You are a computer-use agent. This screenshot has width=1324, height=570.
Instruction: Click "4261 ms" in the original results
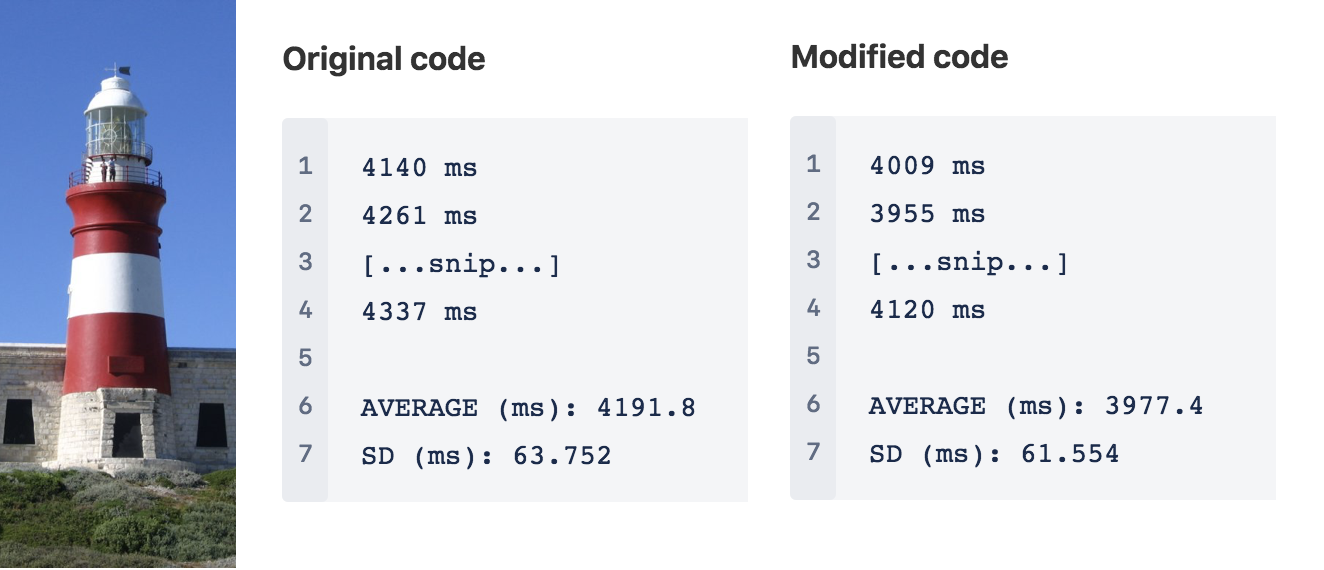click(419, 216)
